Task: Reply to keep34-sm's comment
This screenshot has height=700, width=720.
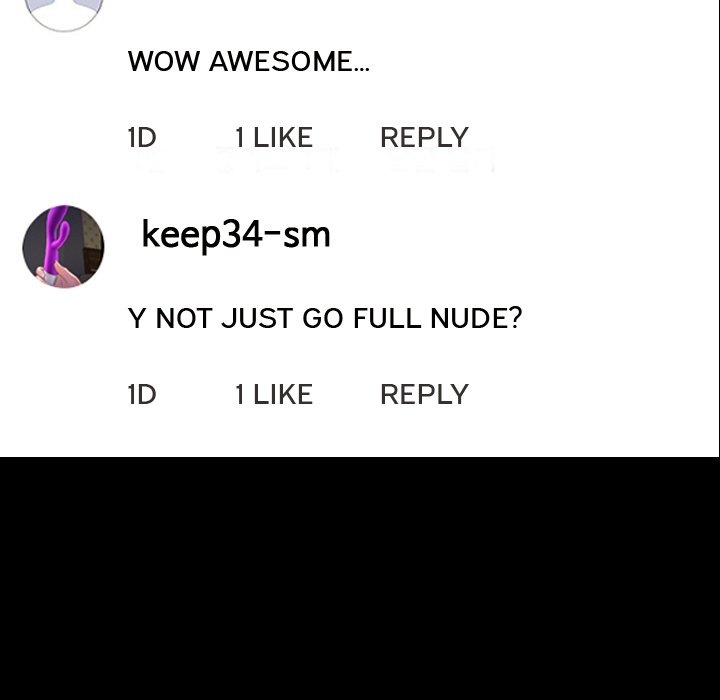Action: point(424,395)
